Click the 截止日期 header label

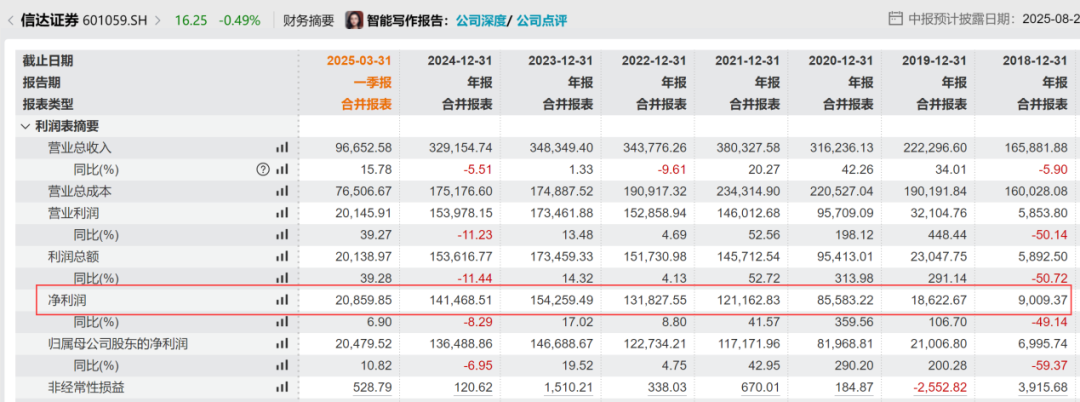[47, 61]
